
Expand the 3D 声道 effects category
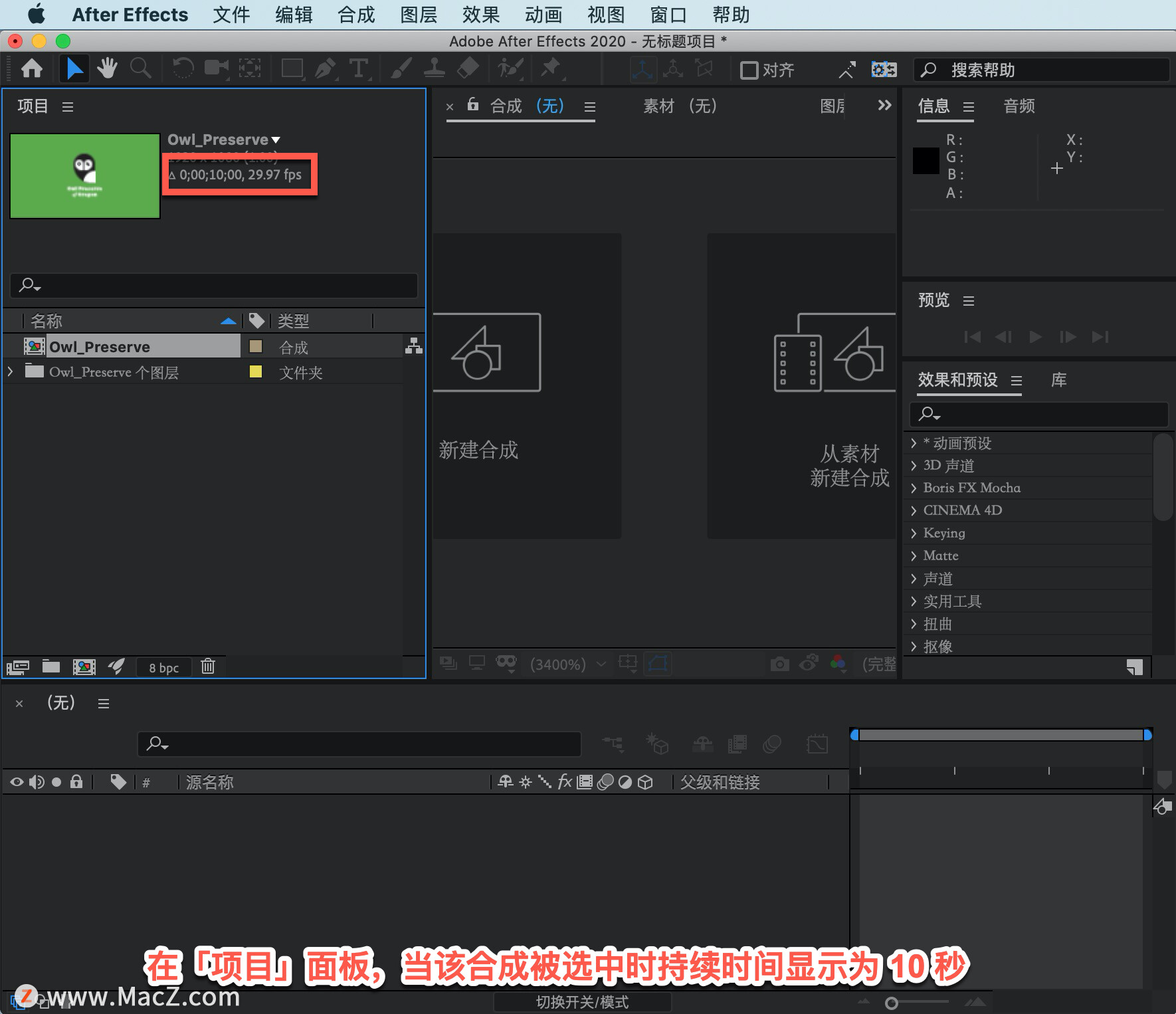tap(914, 465)
